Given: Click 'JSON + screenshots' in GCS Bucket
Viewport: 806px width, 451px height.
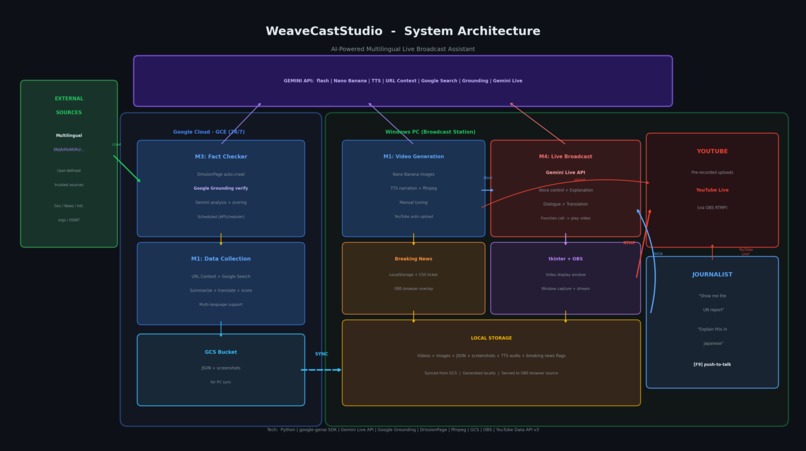Looking at the screenshot, I should click(x=221, y=368).
